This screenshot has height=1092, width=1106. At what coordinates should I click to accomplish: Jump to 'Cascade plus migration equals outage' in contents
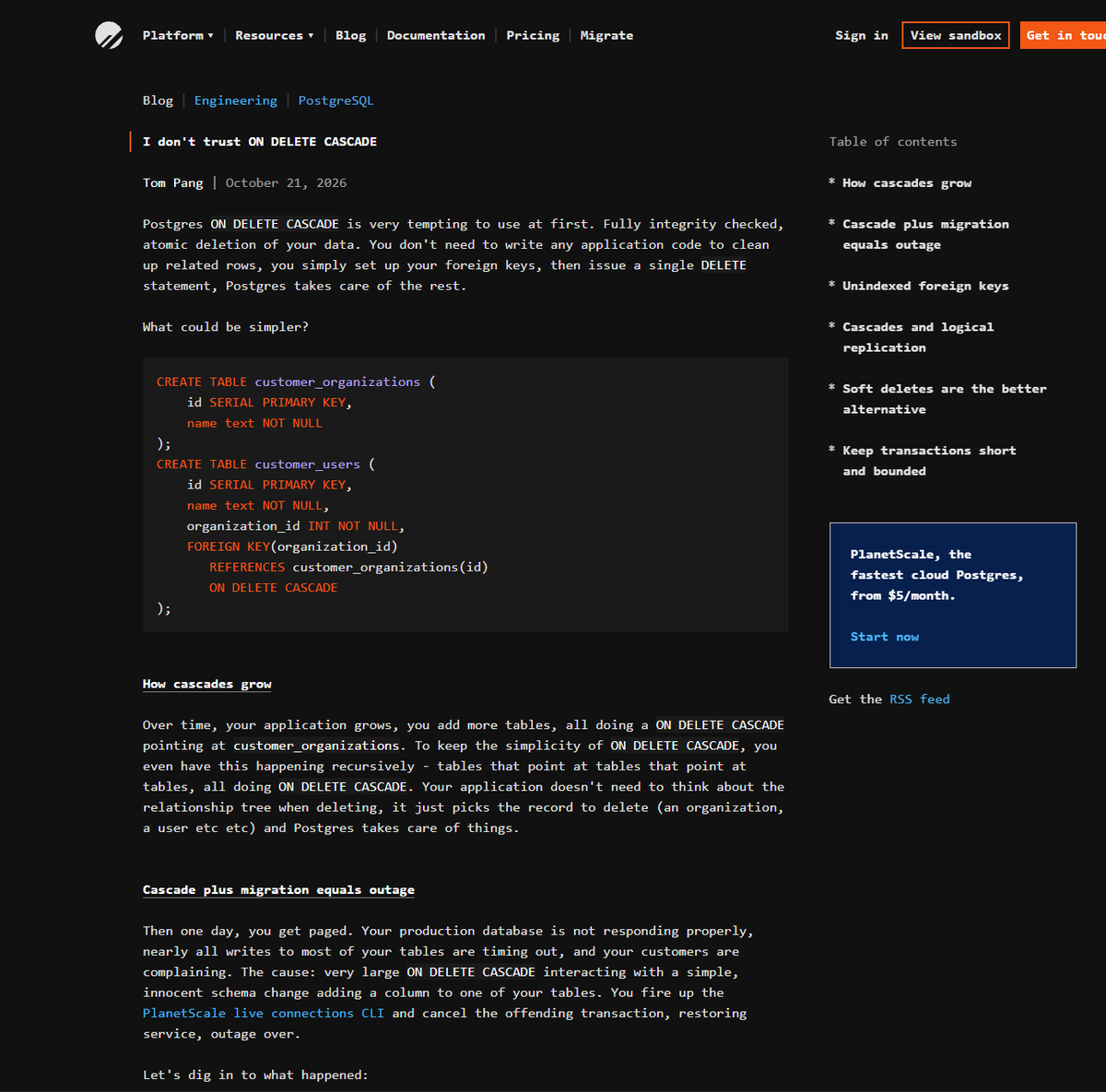click(925, 234)
